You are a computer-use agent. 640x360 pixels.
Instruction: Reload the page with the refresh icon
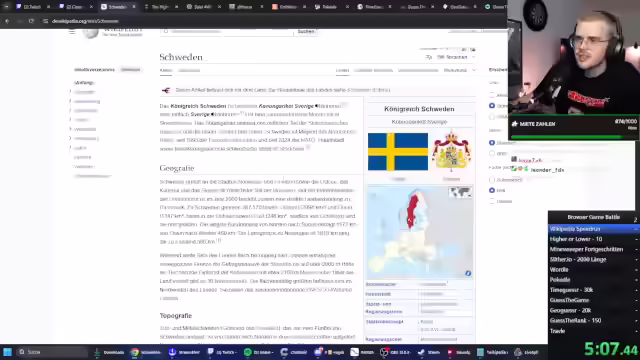pyautogui.click(x=31, y=21)
